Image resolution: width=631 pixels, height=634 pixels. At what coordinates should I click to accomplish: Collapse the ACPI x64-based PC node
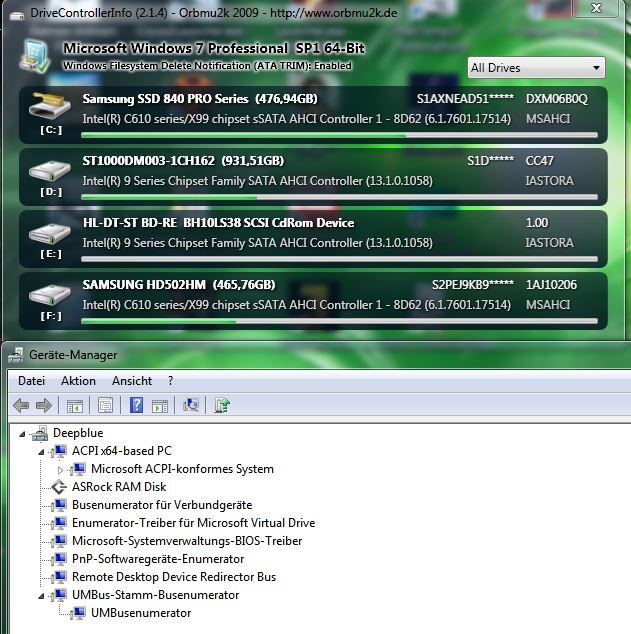point(41,452)
